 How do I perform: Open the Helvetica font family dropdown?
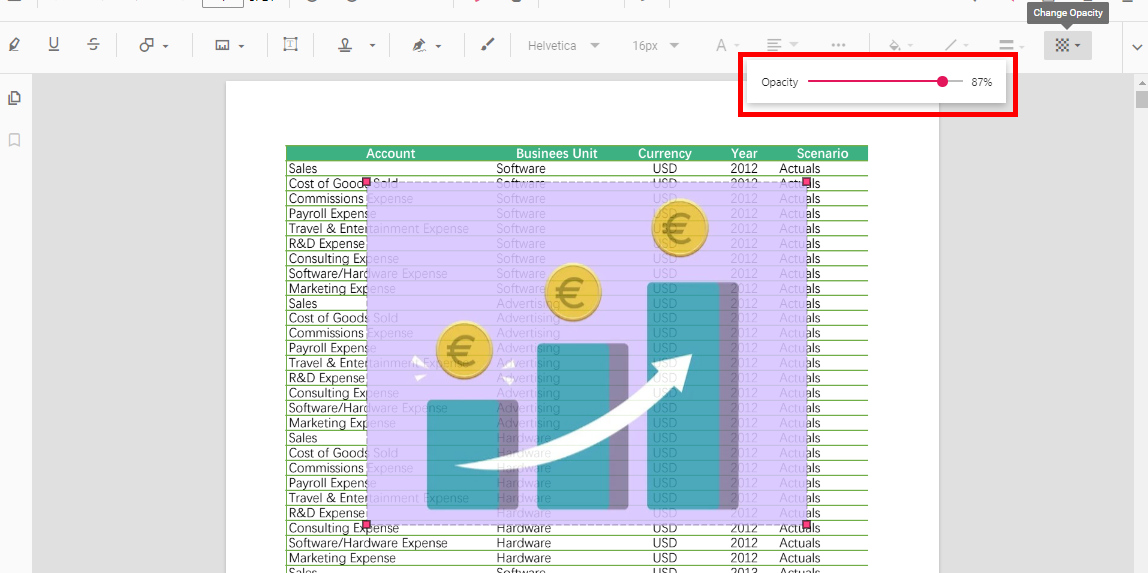(x=563, y=45)
